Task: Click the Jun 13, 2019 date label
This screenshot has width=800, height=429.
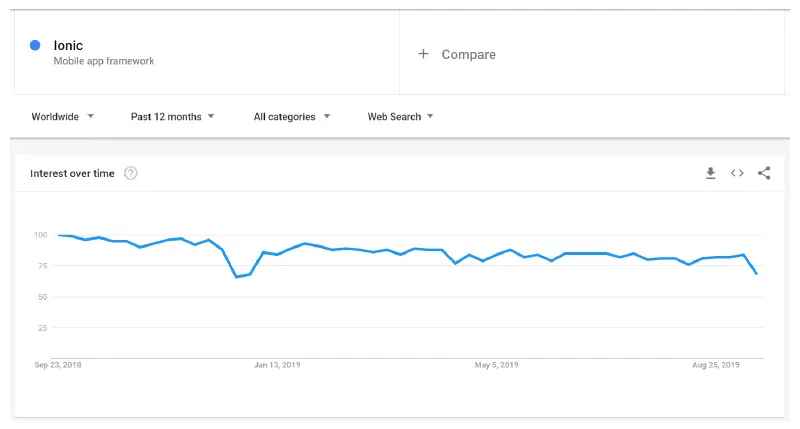Action: (x=277, y=365)
